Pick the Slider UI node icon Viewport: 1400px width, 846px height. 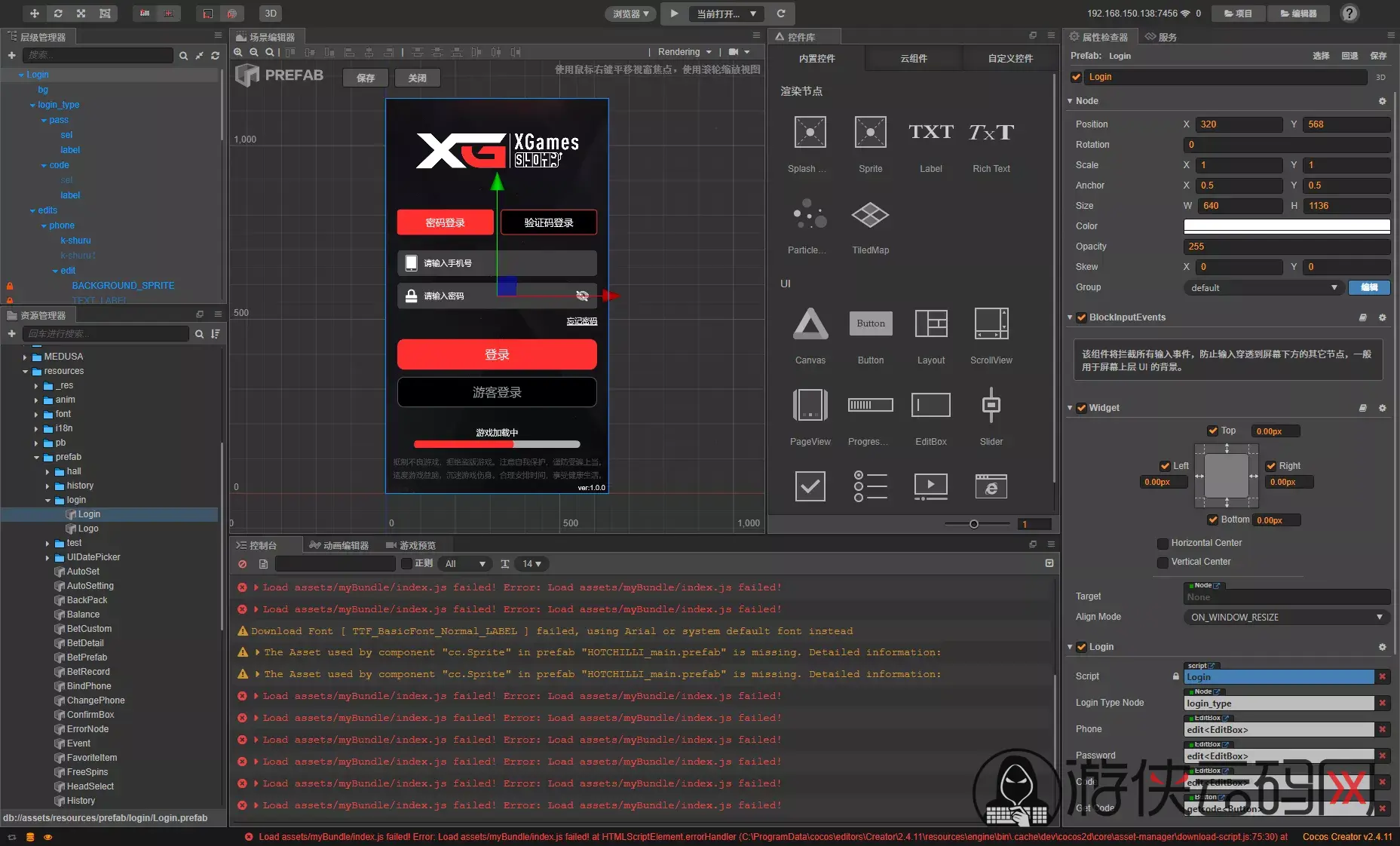coord(991,405)
